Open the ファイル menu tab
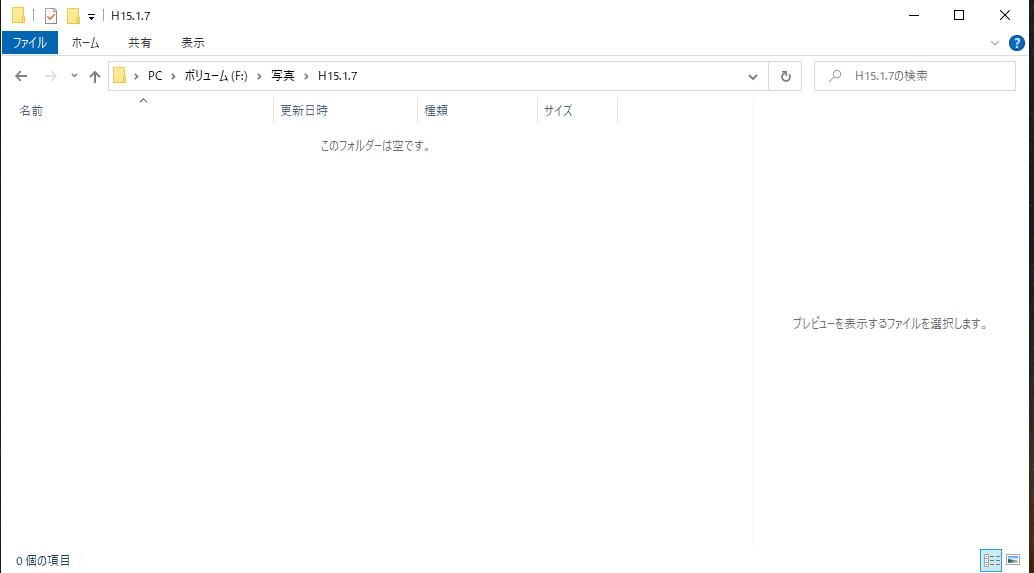Image resolution: width=1034 pixels, height=573 pixels. click(30, 43)
